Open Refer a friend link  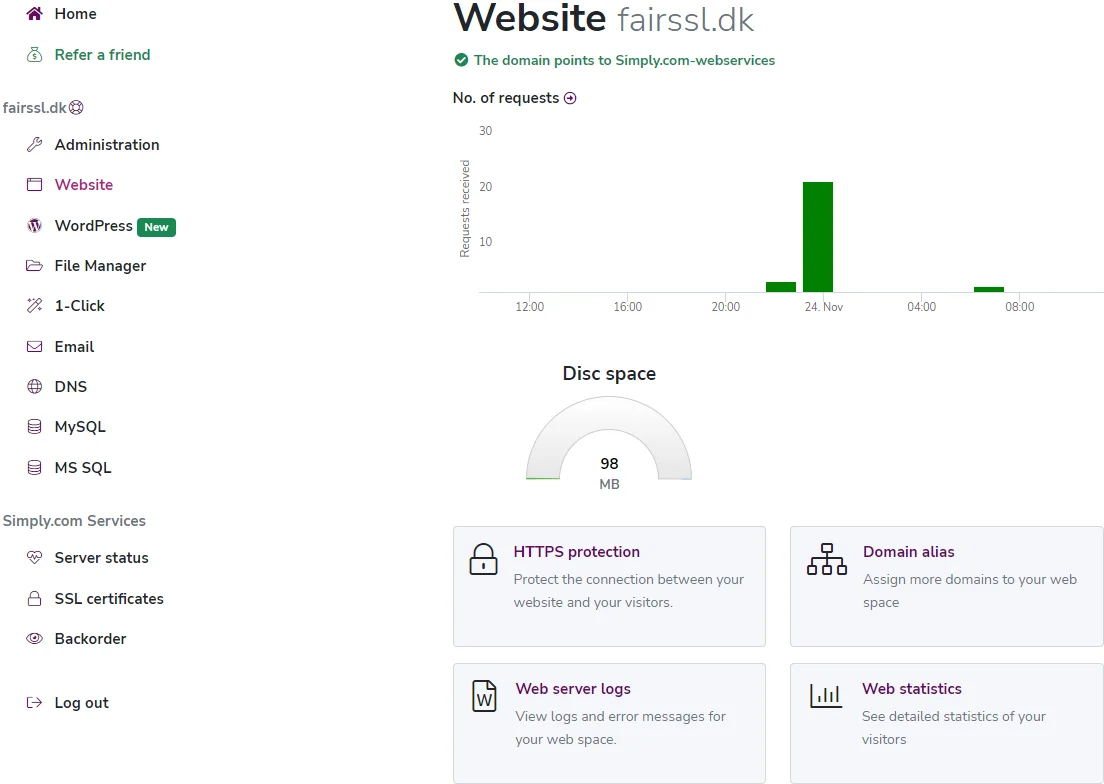(x=102, y=55)
